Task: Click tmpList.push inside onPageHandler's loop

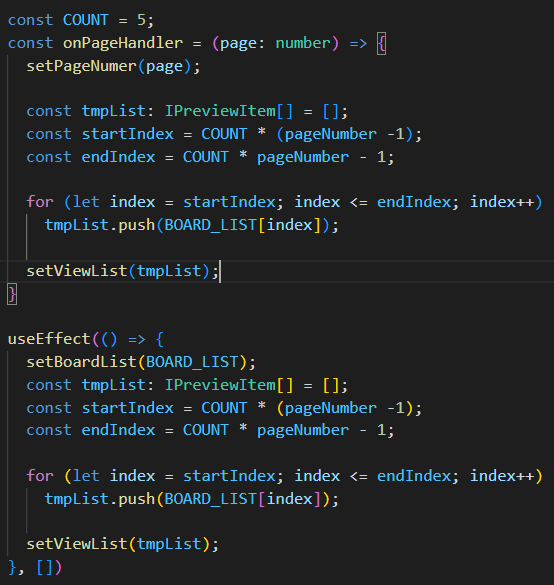Action: pos(100,225)
